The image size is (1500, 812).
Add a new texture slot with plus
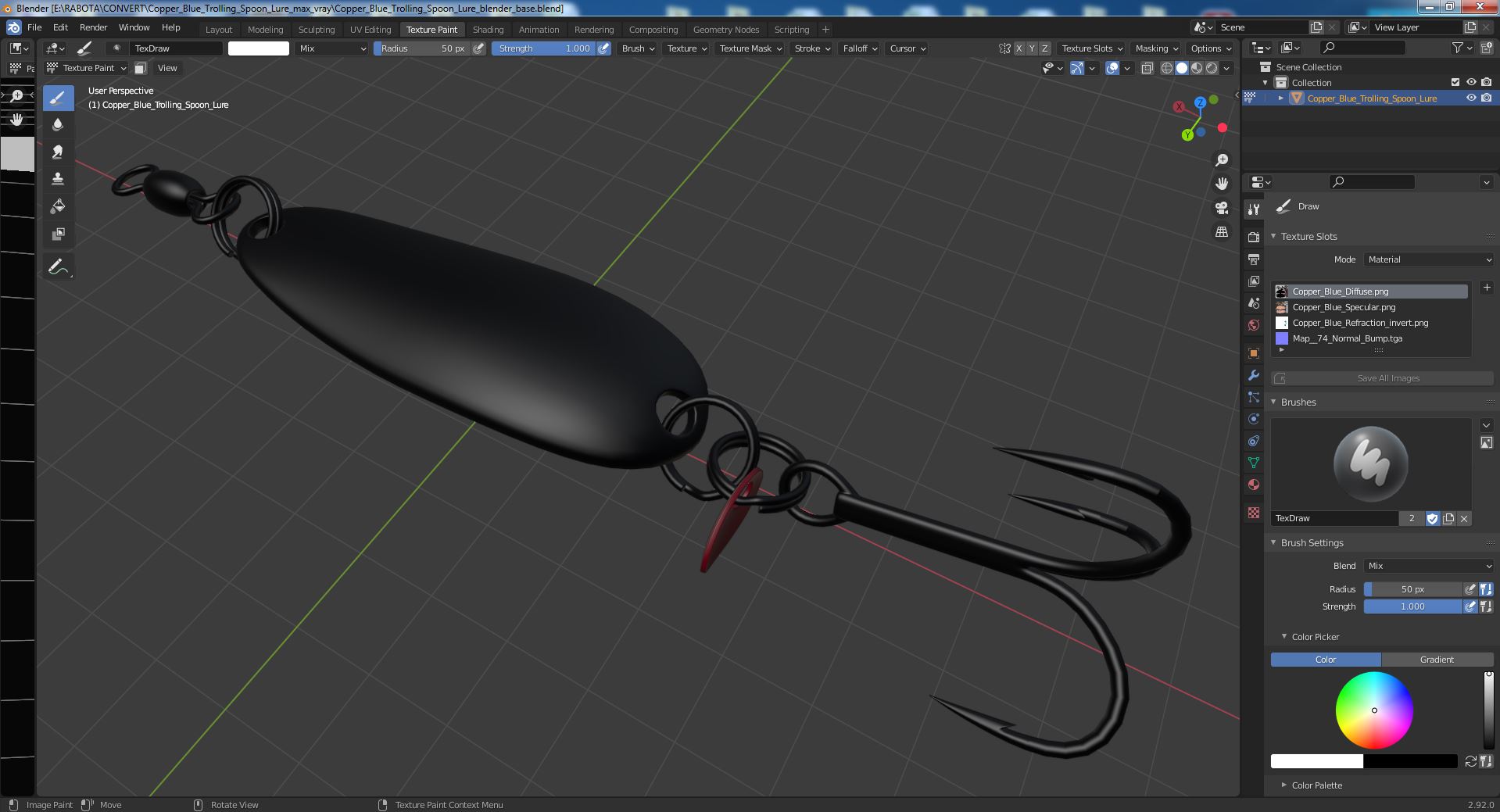pyautogui.click(x=1487, y=288)
